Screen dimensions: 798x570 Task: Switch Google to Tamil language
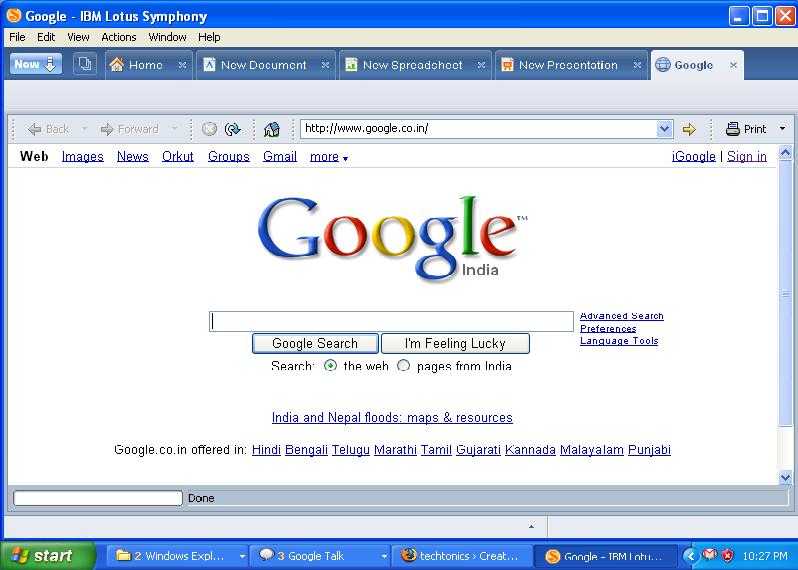coord(436,450)
